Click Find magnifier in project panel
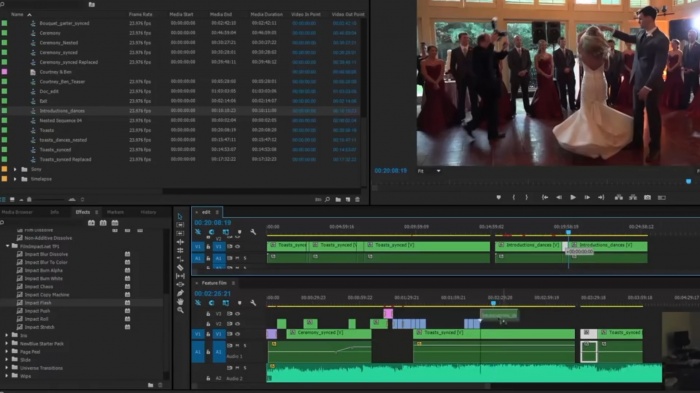Viewport: 700px width, 393px height. point(327,200)
